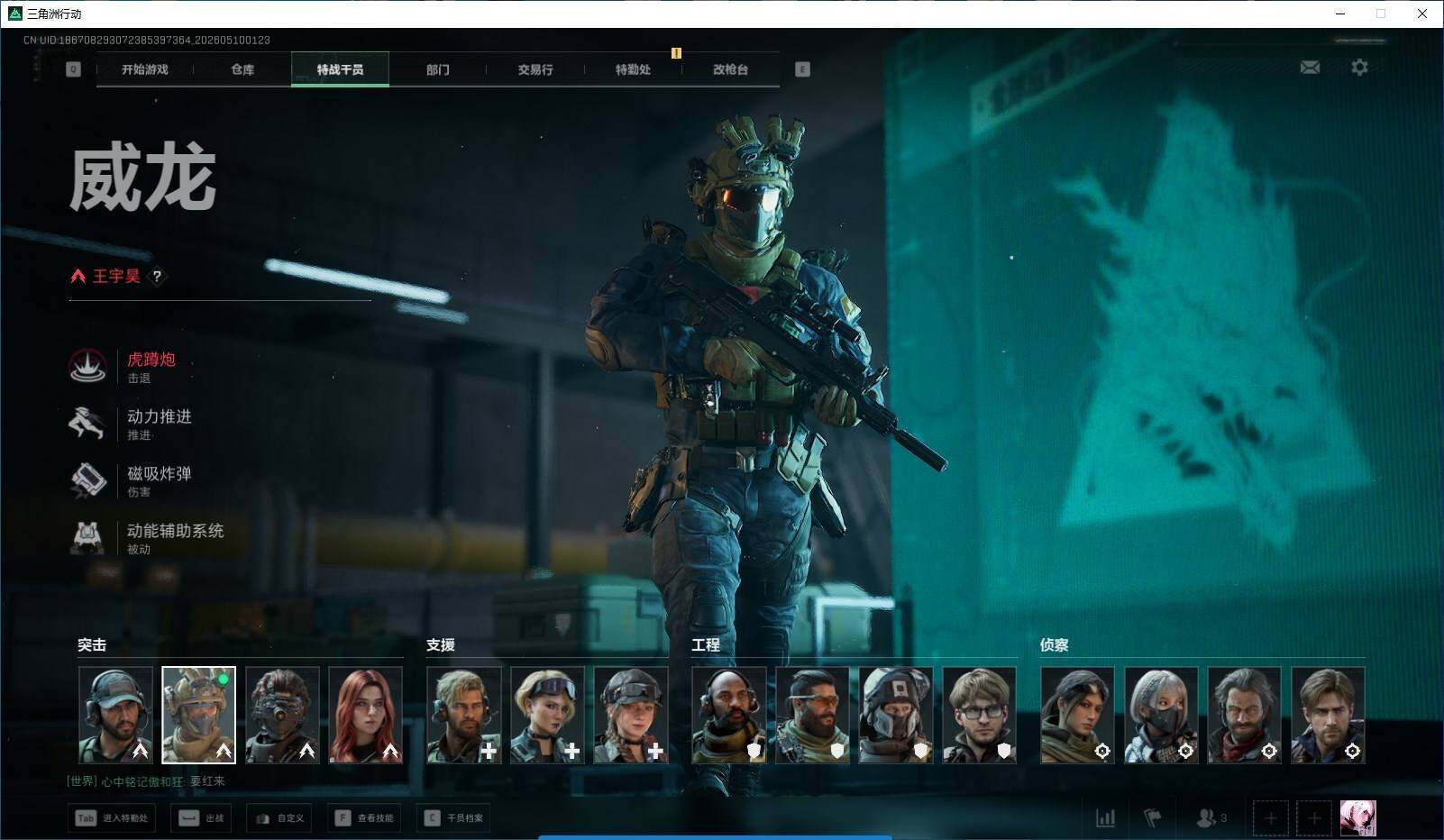Select the 动力推进 skill icon
This screenshot has height=840, width=1444.
click(x=87, y=423)
